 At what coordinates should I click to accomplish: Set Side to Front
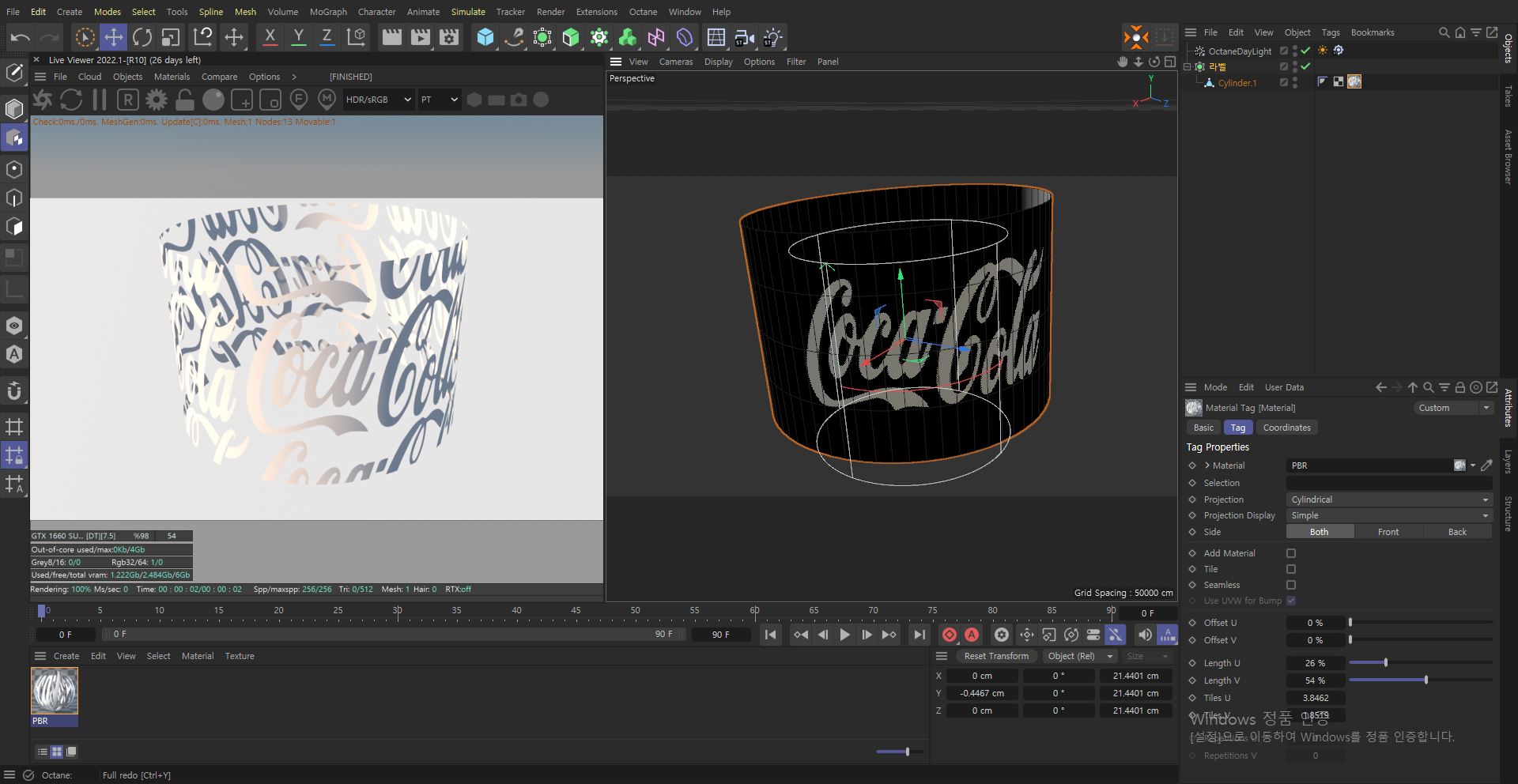[1388, 532]
